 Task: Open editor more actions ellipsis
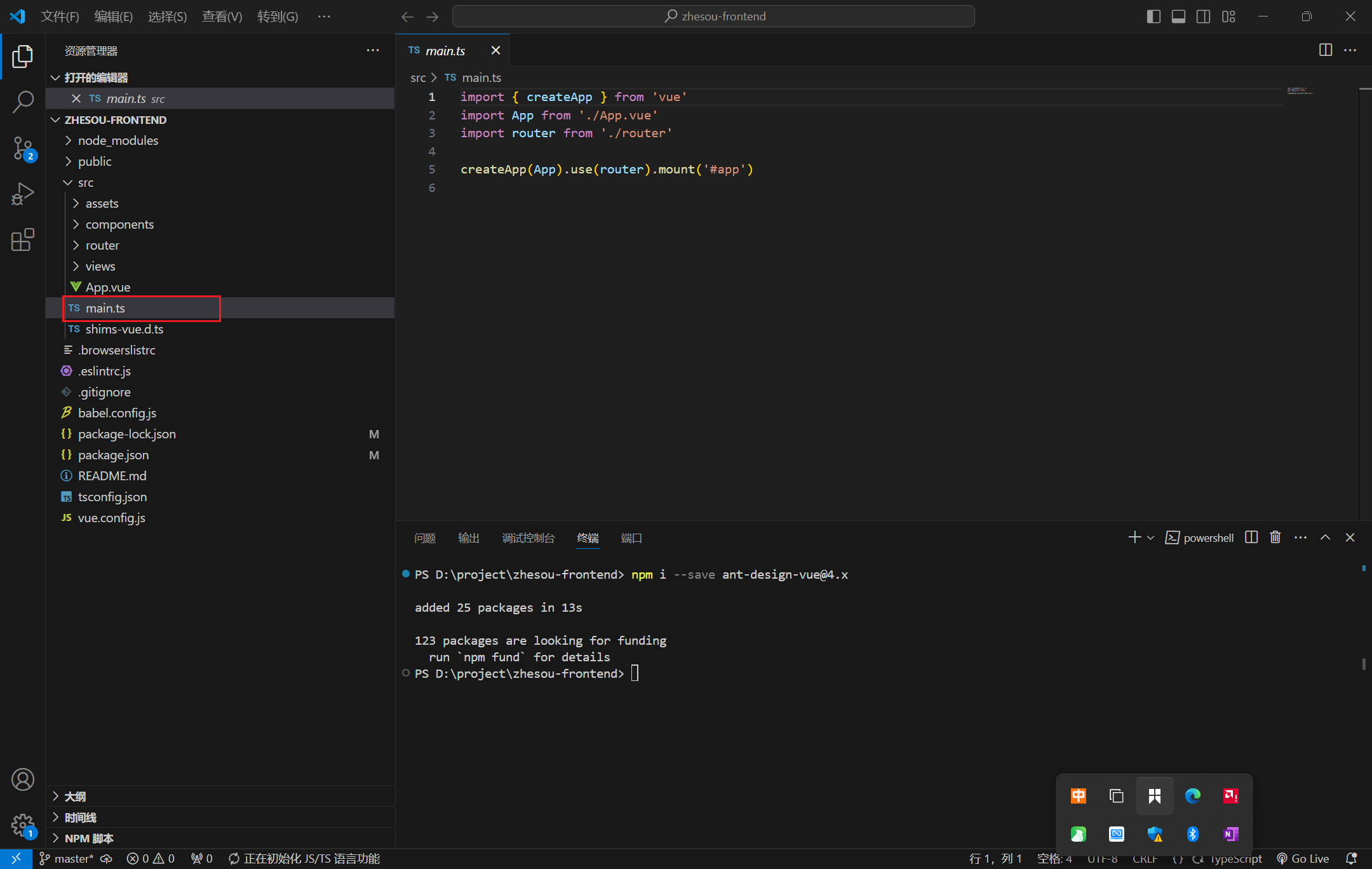pyautogui.click(x=1350, y=50)
